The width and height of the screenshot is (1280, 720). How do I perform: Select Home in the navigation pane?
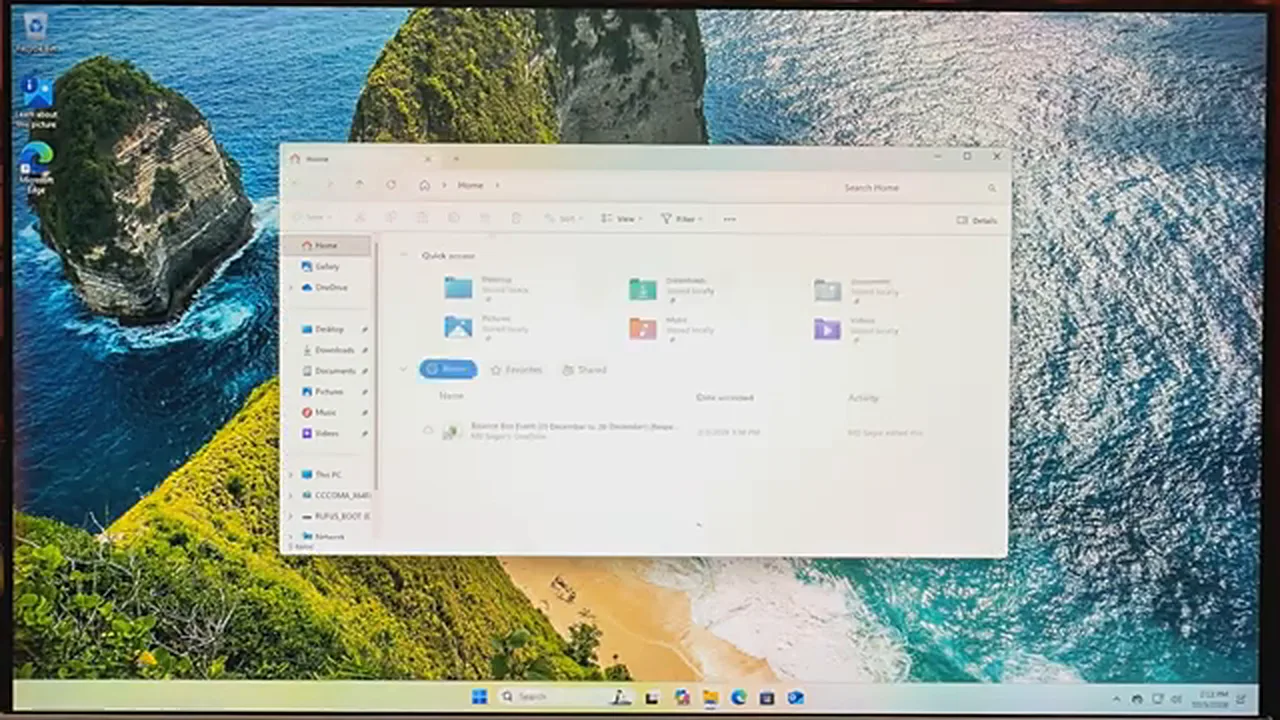327,245
